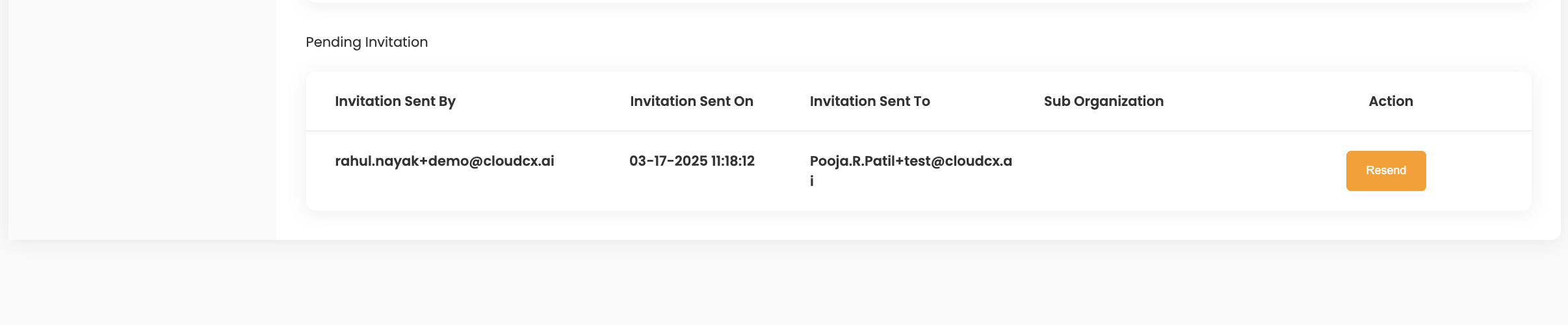1568x325 pixels.
Task: Click recipient email Pooja.R.Patil+test@cloudcx.a
Action: (x=910, y=161)
